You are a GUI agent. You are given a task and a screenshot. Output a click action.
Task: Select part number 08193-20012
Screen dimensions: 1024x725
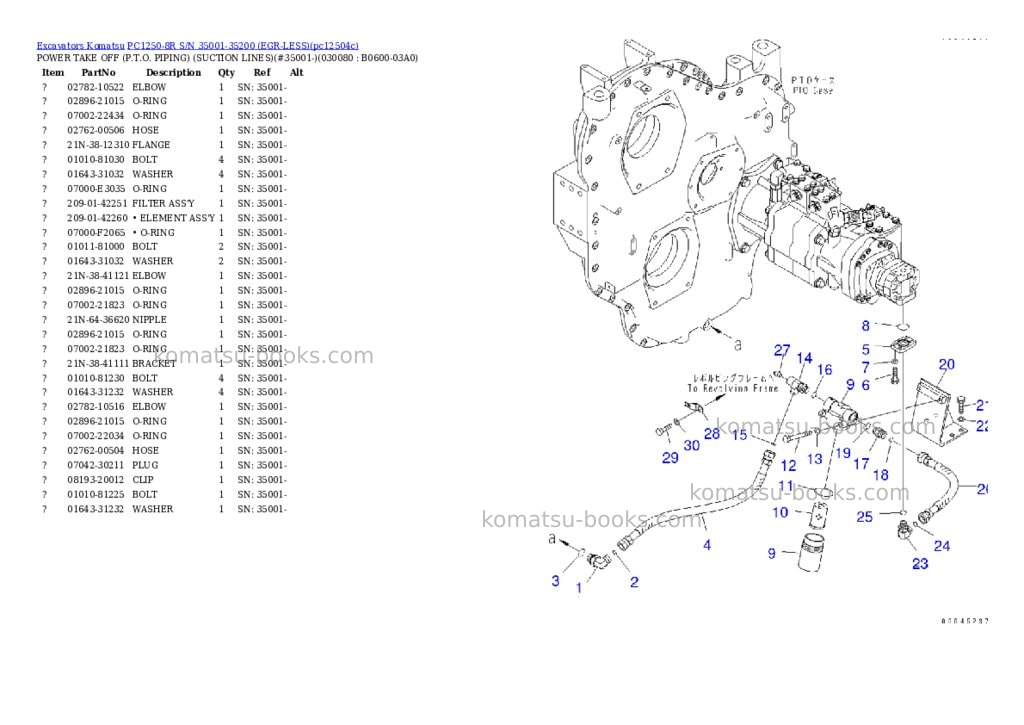click(x=95, y=479)
